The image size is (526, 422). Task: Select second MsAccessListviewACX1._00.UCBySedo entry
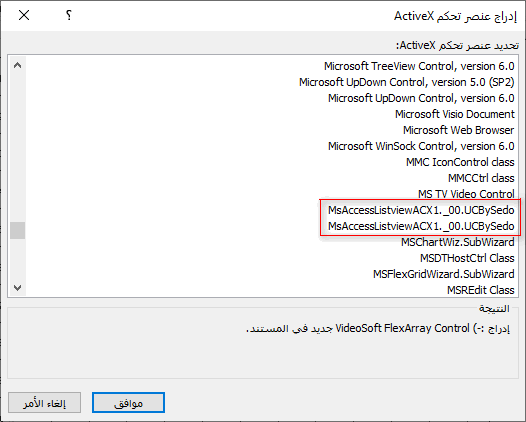pos(421,226)
